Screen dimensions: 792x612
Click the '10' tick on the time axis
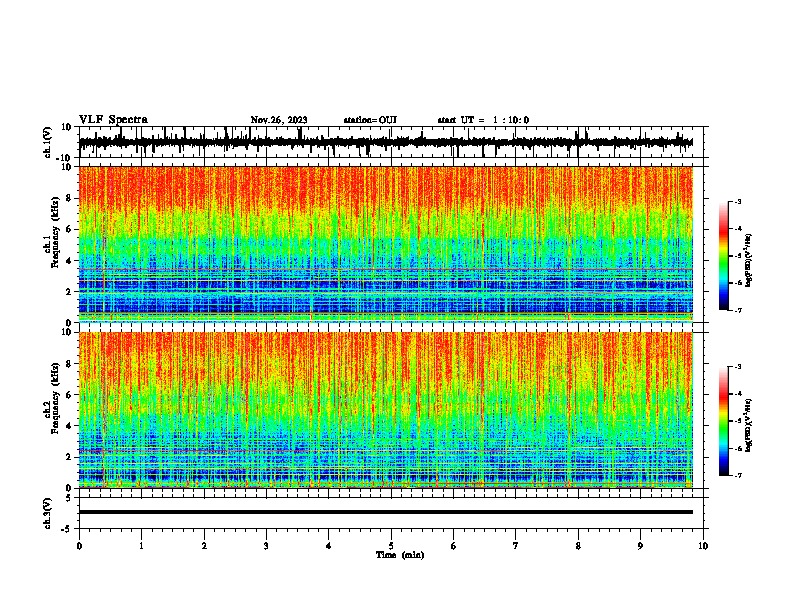pos(703,546)
